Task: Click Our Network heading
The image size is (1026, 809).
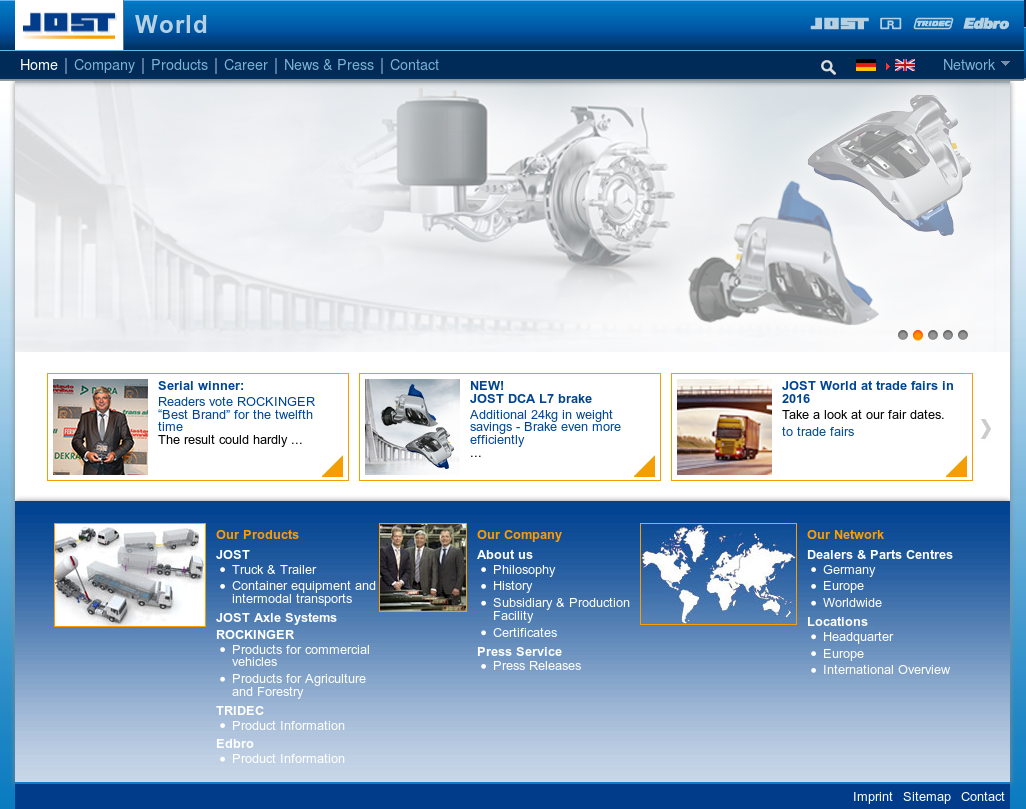Action: tap(845, 535)
